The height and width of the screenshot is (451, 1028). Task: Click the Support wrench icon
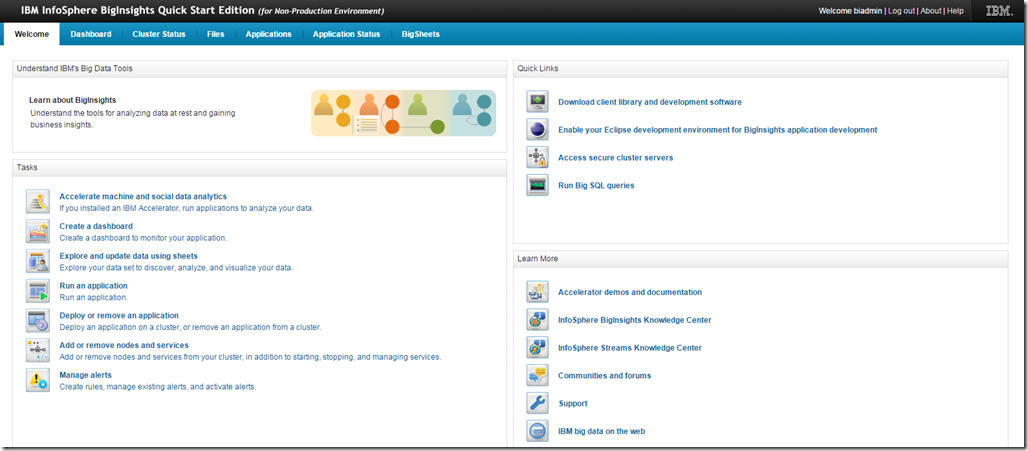tap(538, 404)
